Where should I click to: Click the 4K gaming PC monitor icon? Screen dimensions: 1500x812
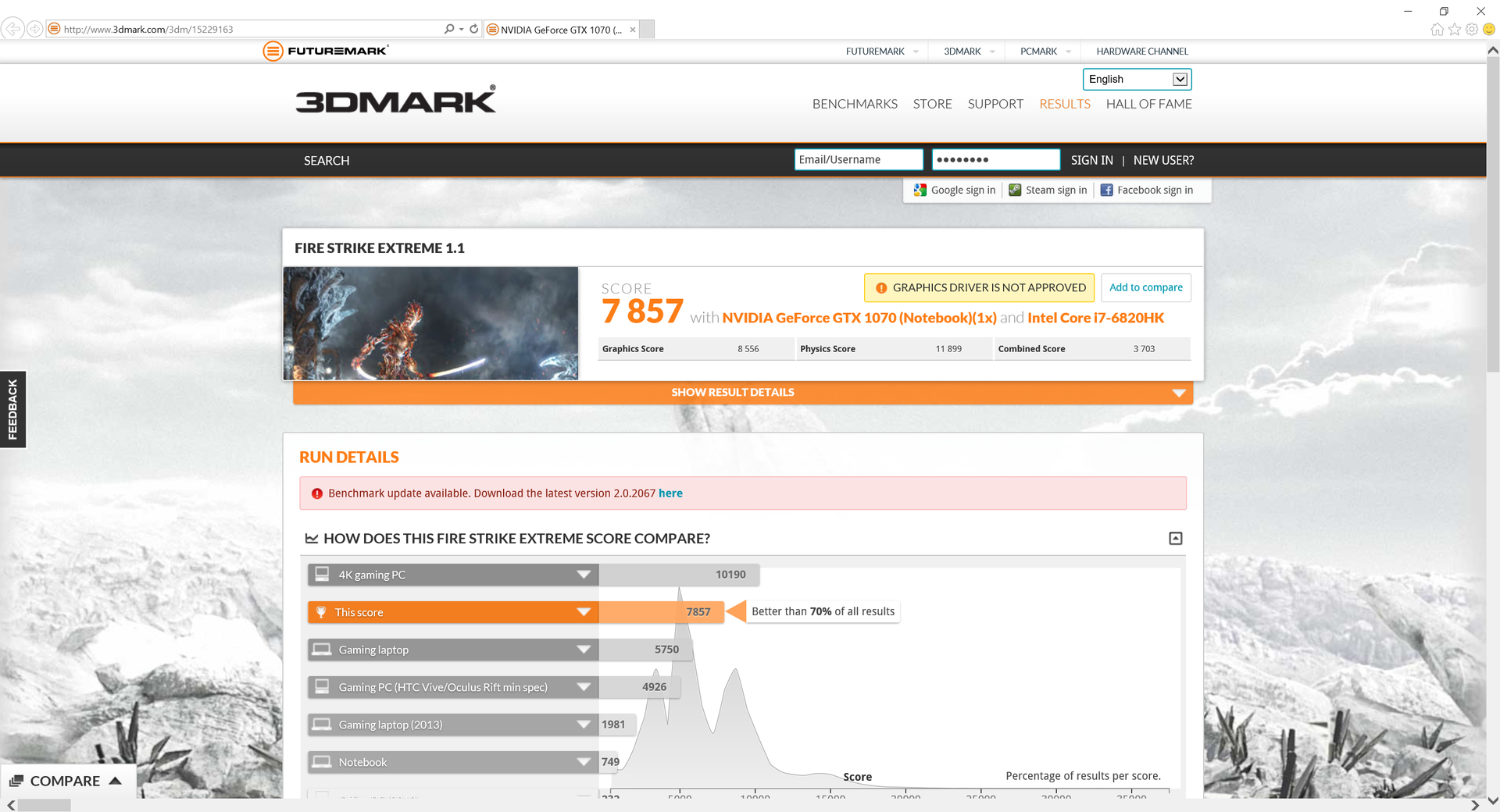(322, 575)
